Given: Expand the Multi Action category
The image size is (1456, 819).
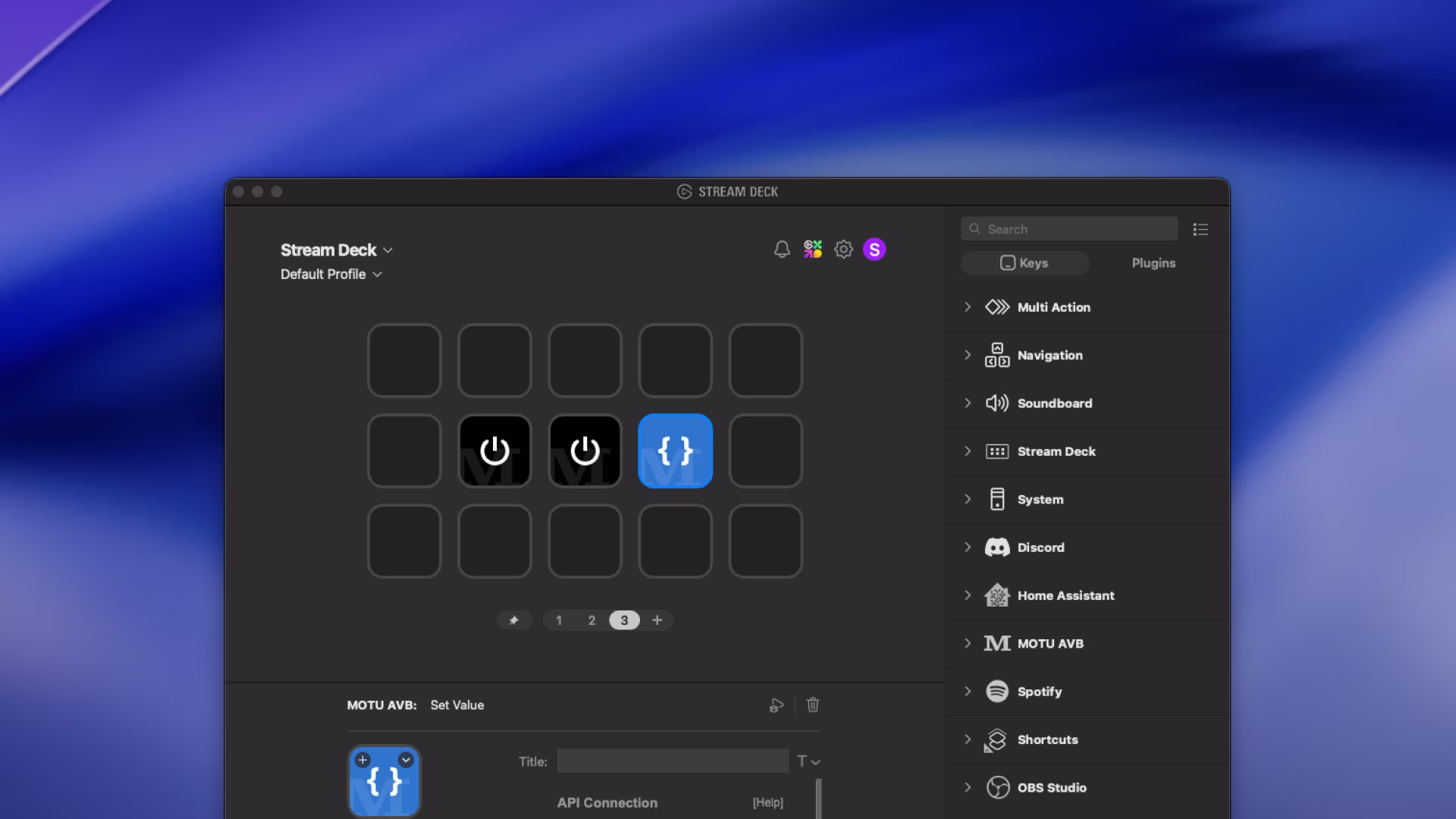Looking at the screenshot, I should (x=968, y=307).
